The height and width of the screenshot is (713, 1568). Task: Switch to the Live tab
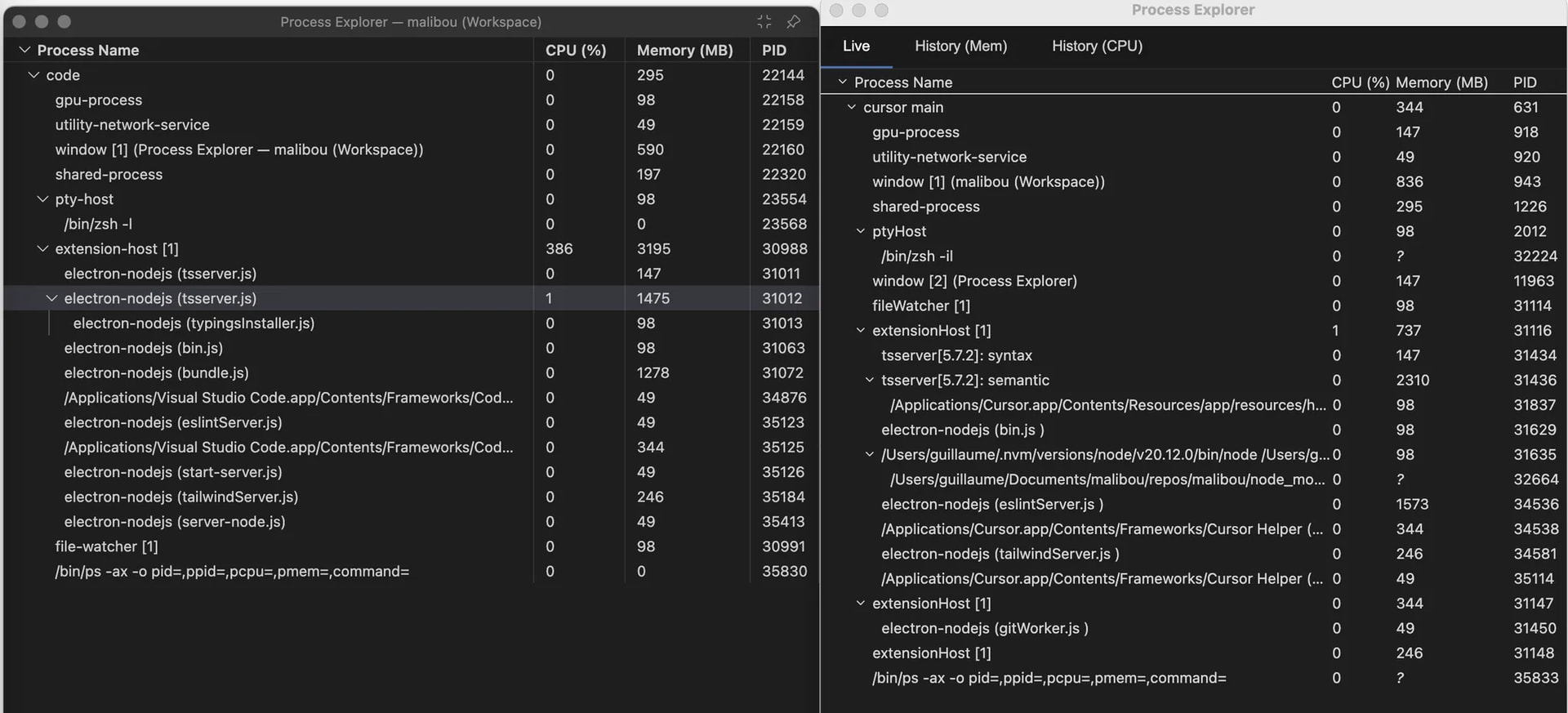(x=856, y=47)
